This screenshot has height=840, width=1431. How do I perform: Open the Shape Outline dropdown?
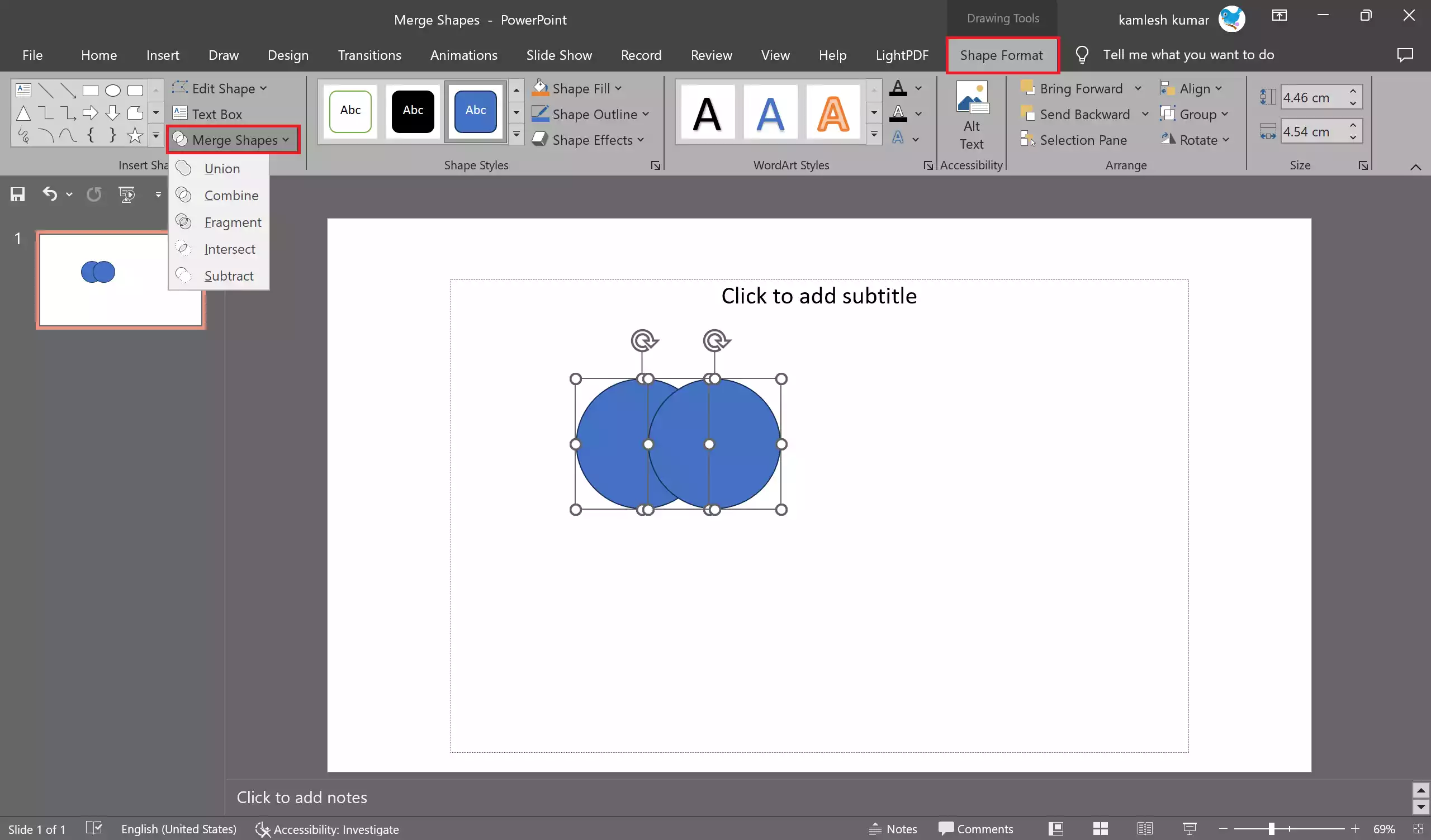[591, 114]
